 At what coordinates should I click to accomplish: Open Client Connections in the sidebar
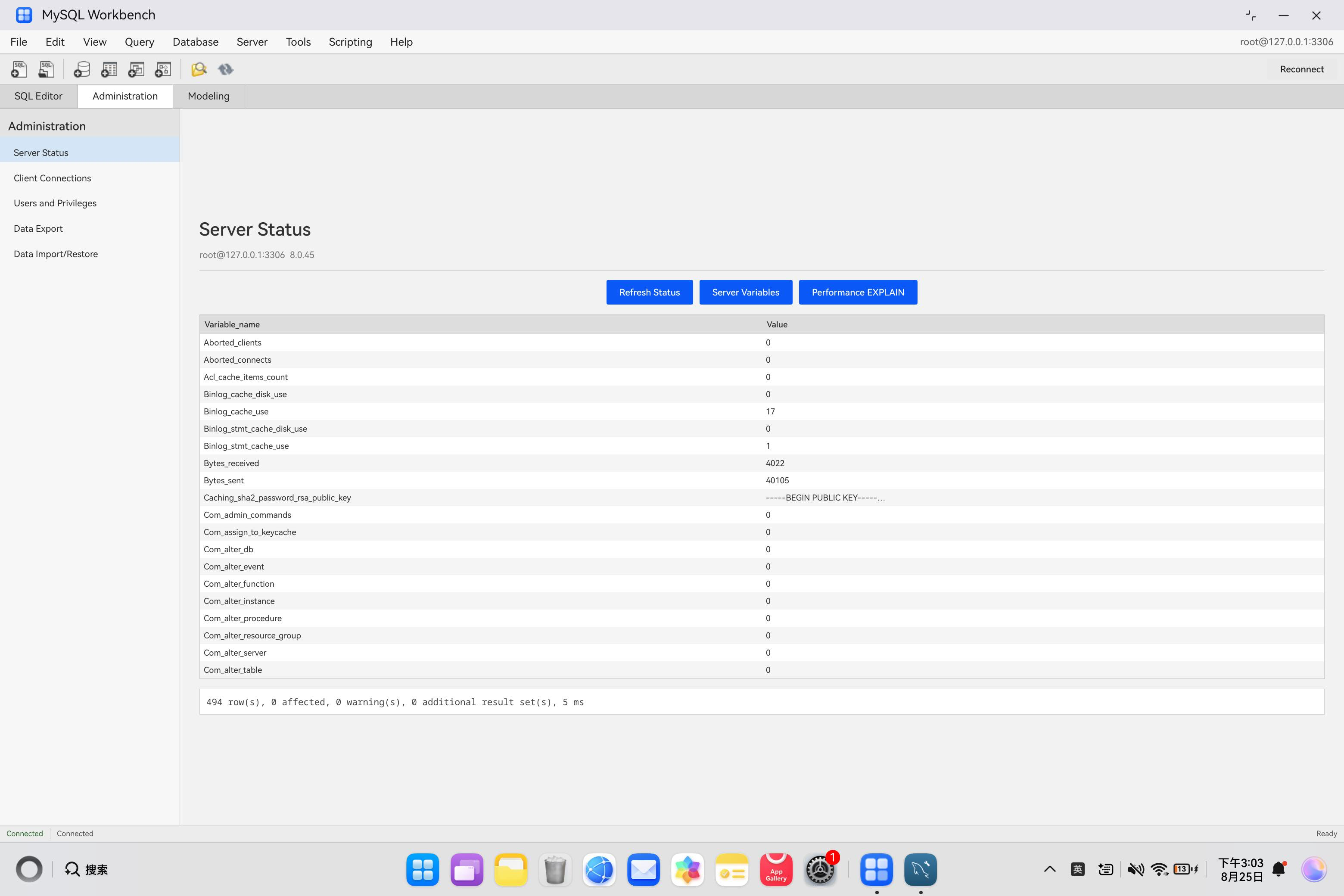click(x=90, y=178)
